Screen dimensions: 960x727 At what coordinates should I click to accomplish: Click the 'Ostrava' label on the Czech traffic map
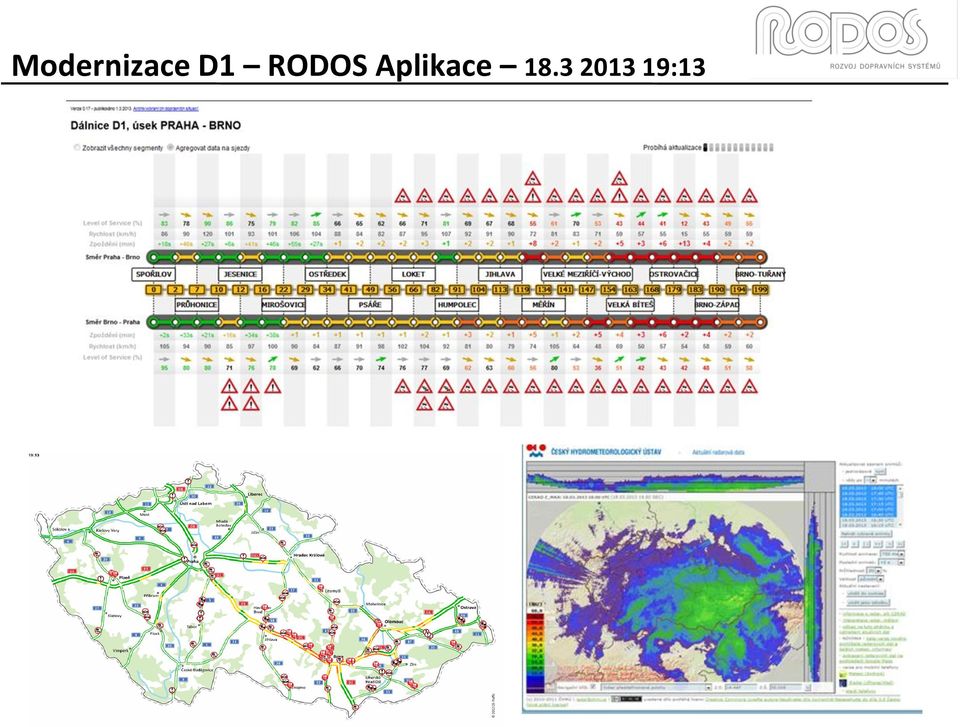coord(468,608)
